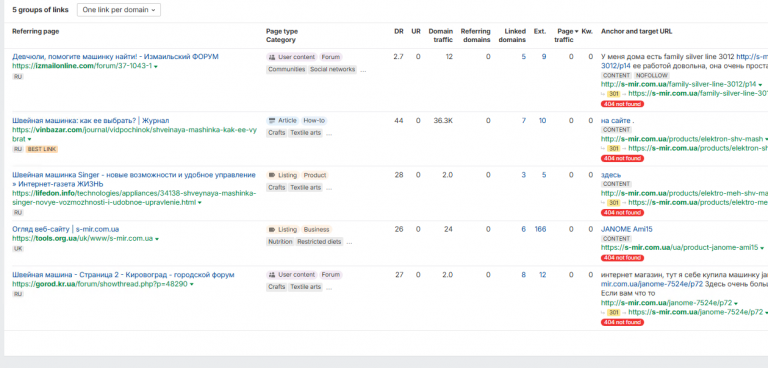Screen dimensions: 768x368
Task: Click the Communities category tag
Action: pyautogui.click(x=287, y=70)
